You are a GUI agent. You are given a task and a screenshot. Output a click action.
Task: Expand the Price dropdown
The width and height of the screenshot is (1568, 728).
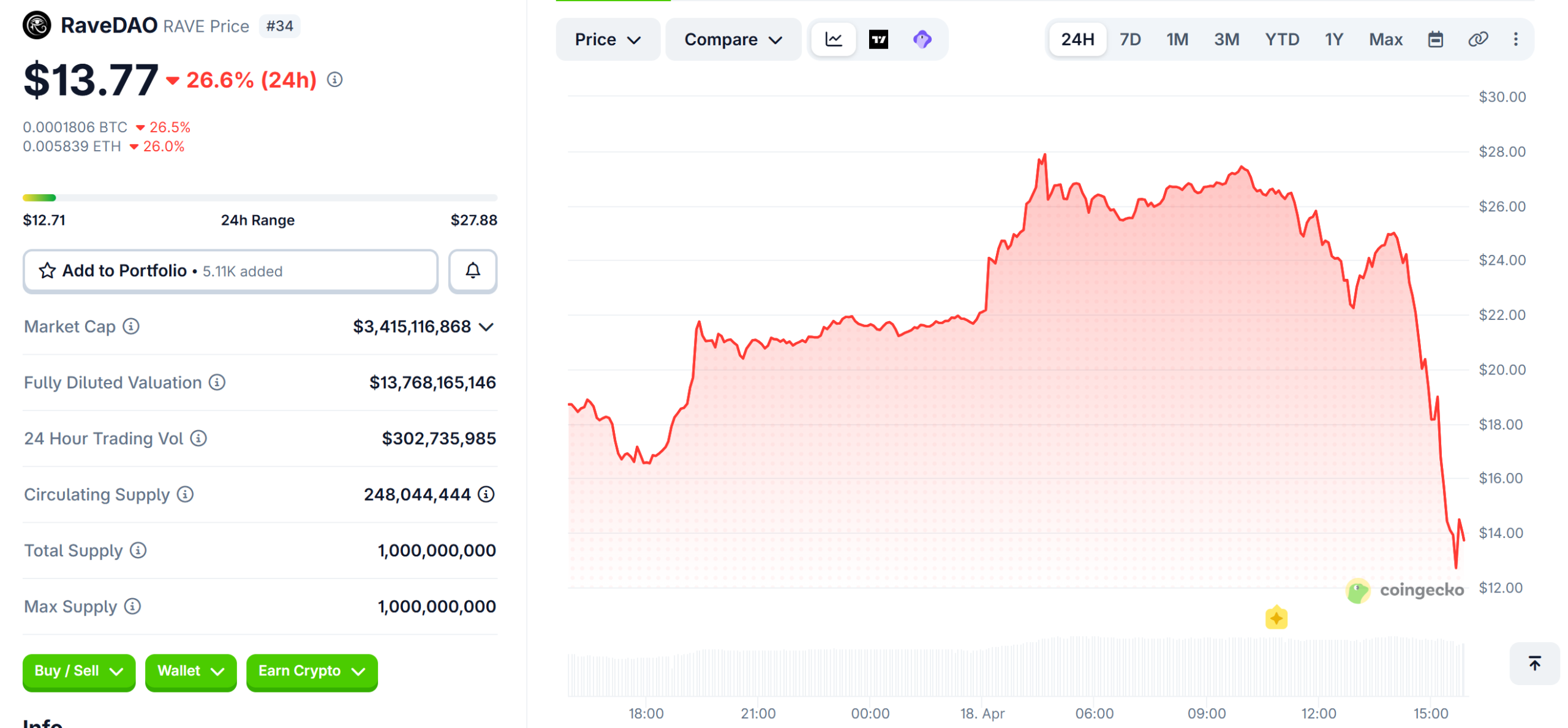point(608,39)
